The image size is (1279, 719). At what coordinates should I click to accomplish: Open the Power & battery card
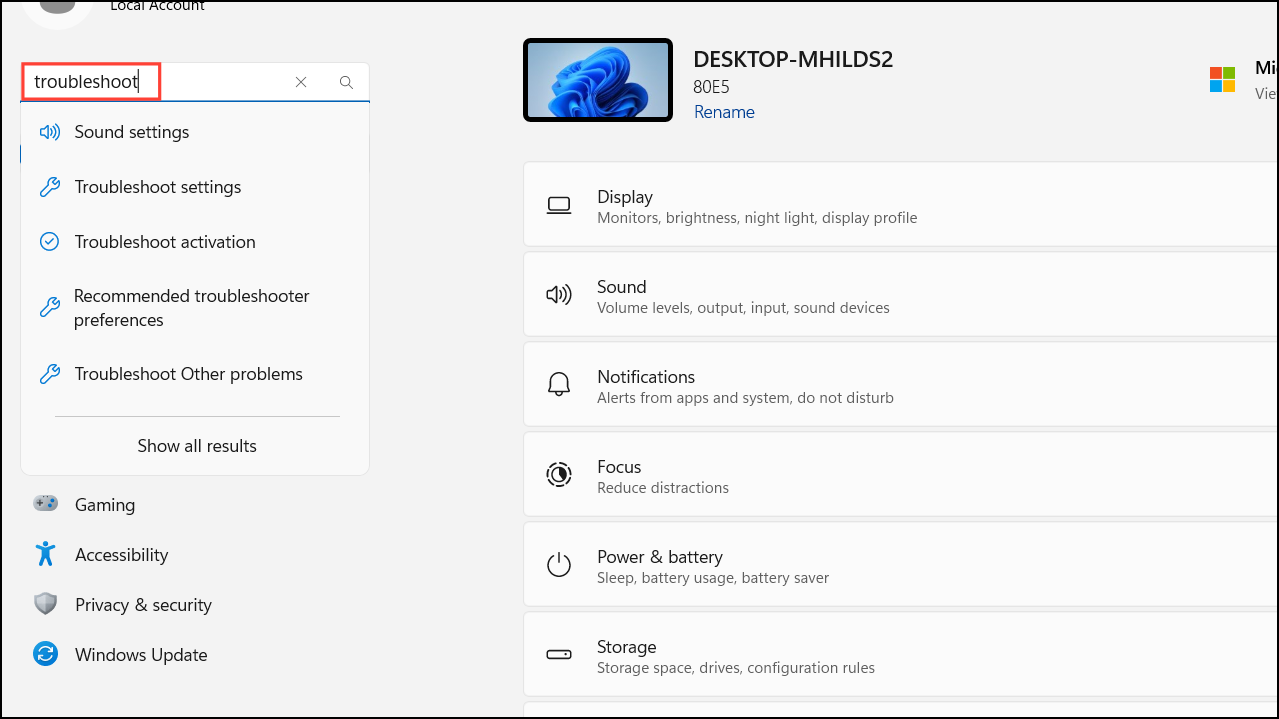click(901, 565)
